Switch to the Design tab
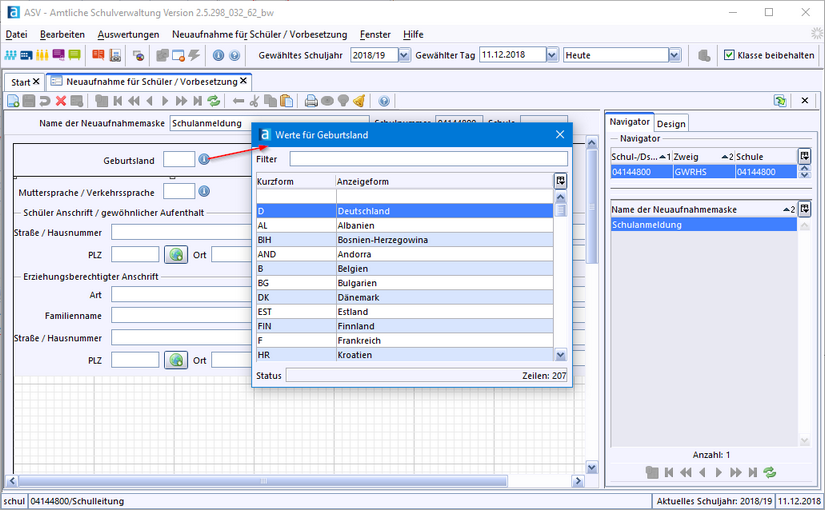 pos(671,123)
